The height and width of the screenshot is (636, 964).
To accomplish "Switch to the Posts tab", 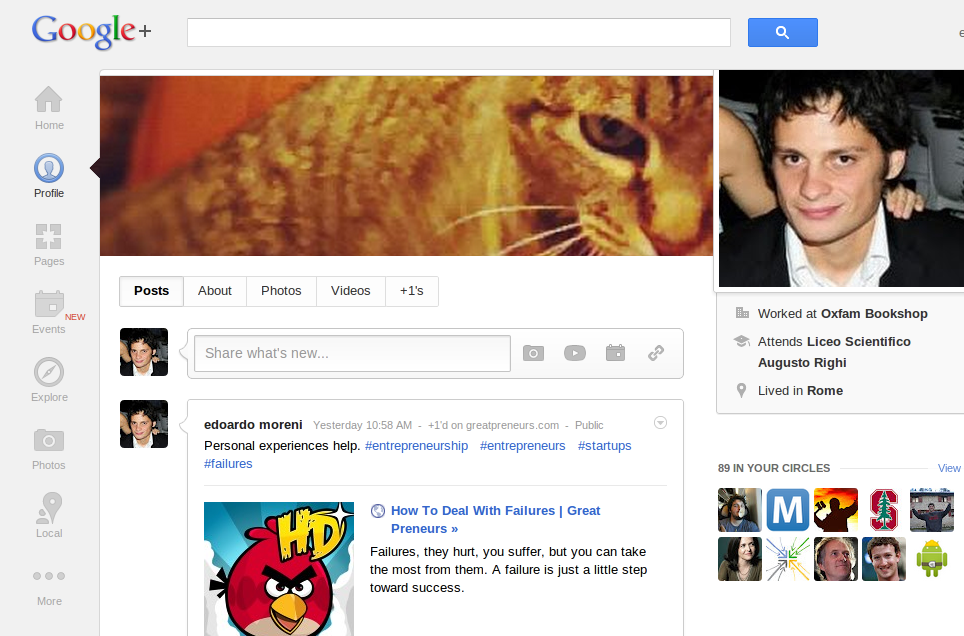I will [151, 291].
